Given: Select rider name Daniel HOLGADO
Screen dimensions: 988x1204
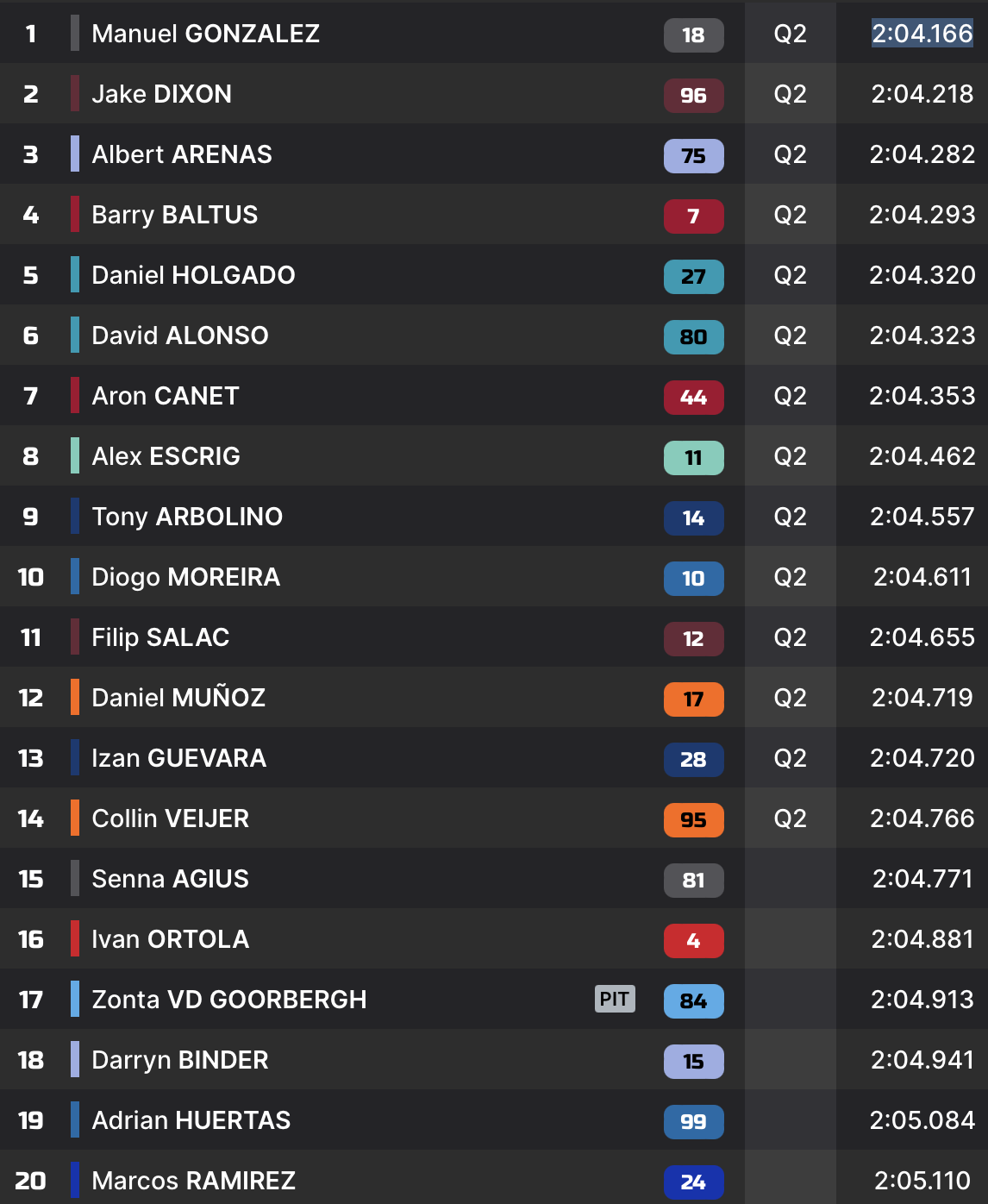Looking at the screenshot, I should [x=193, y=275].
